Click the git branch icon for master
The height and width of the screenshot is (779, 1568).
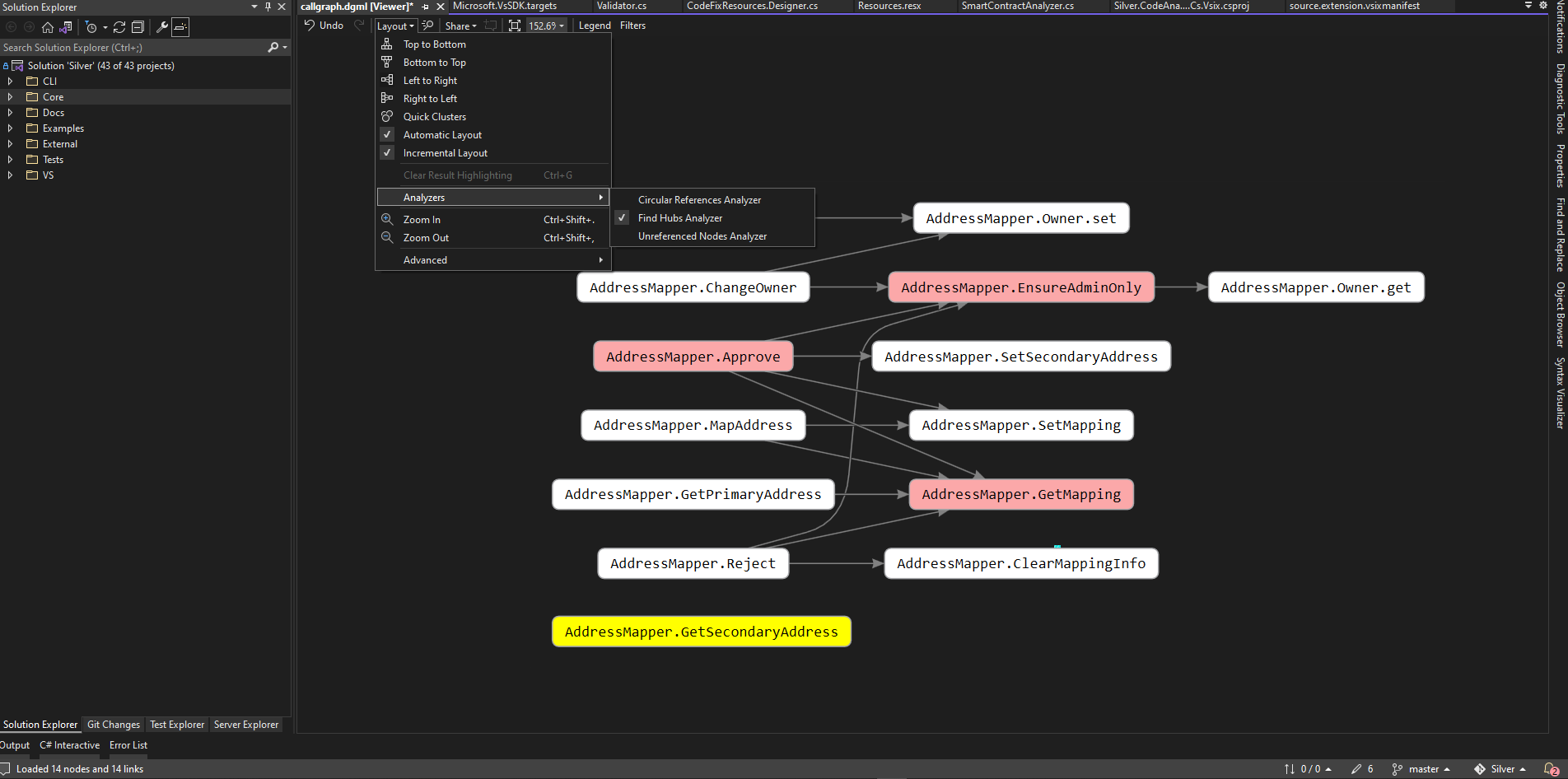tap(1397, 769)
